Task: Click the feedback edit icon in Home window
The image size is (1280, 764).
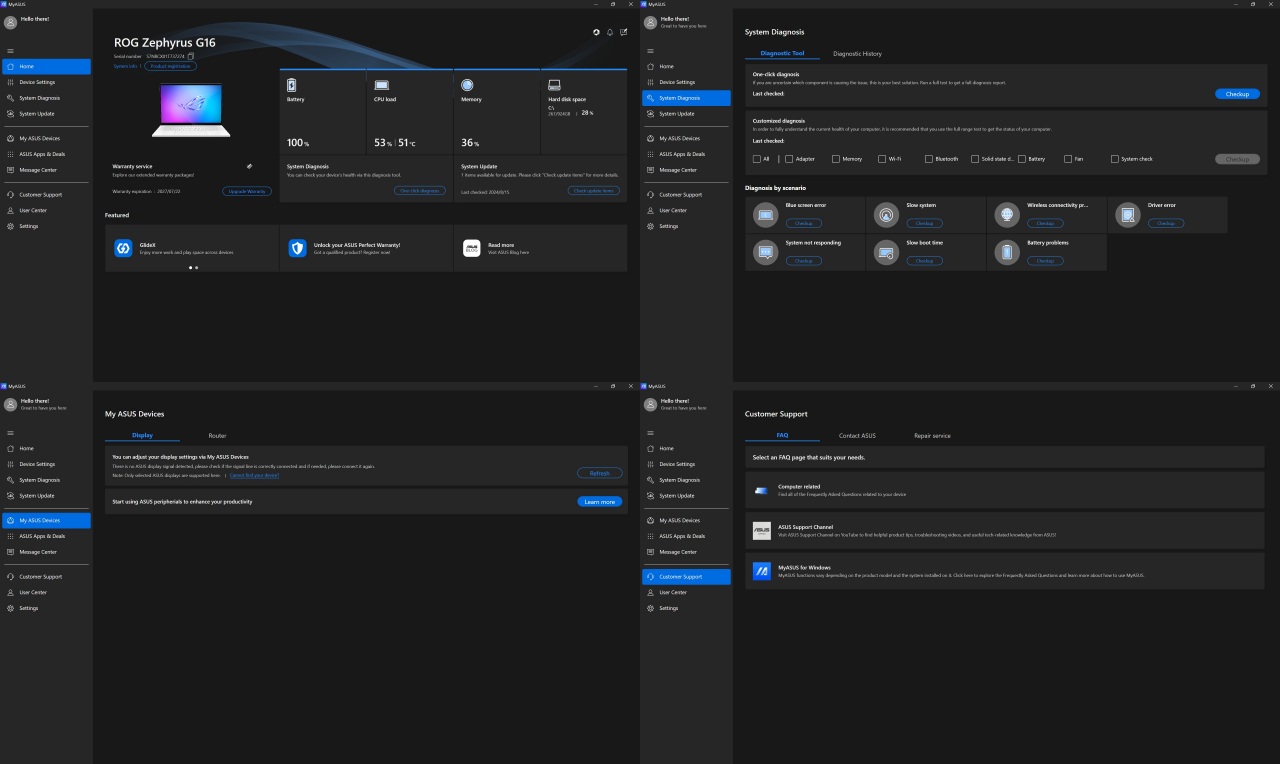Action: 624,32
